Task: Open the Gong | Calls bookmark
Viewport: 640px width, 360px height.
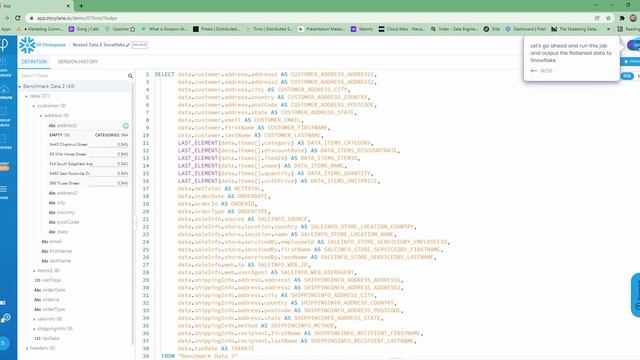Action: (84, 29)
